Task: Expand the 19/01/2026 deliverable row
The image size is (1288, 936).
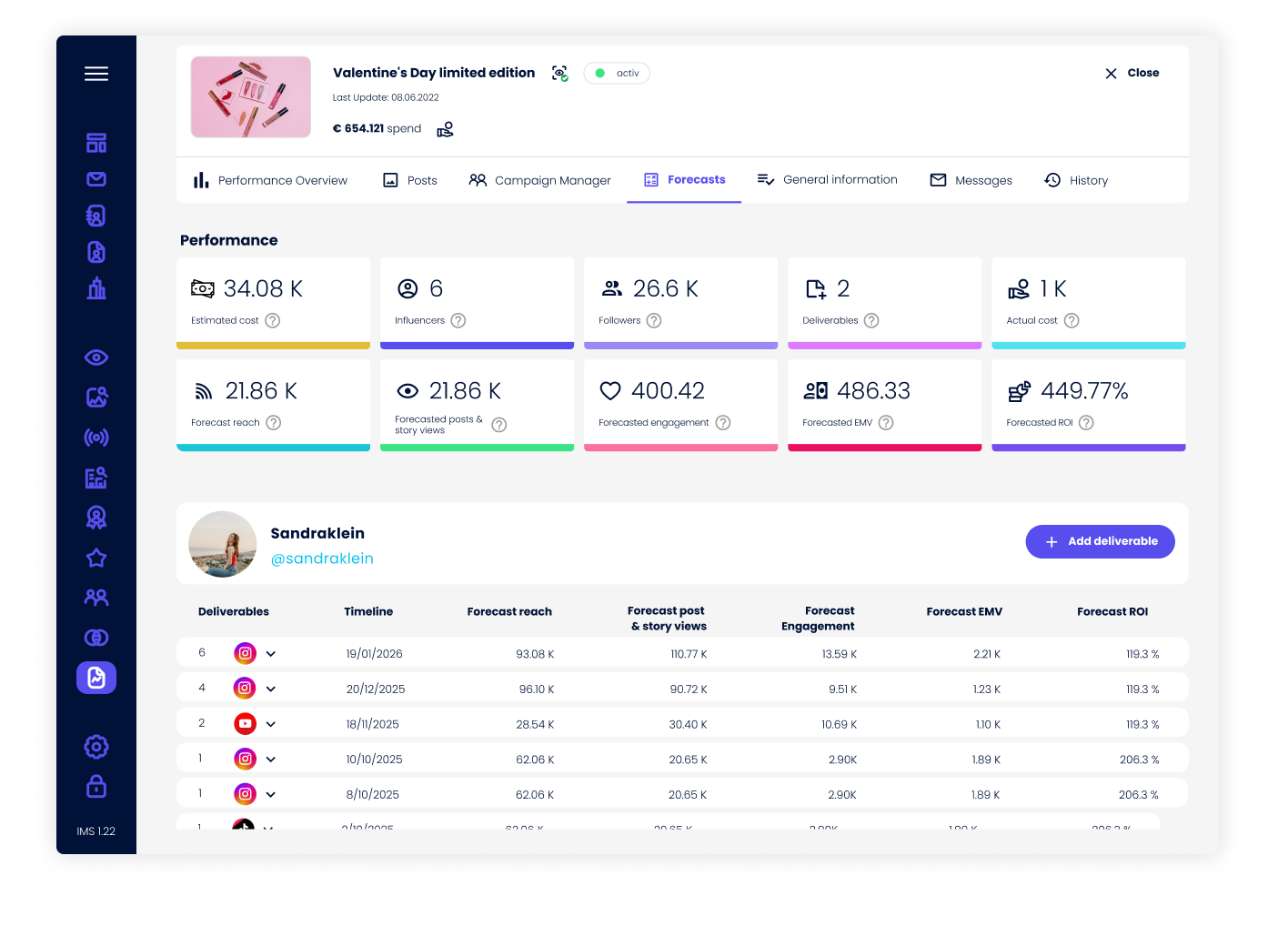Action: click(x=271, y=654)
